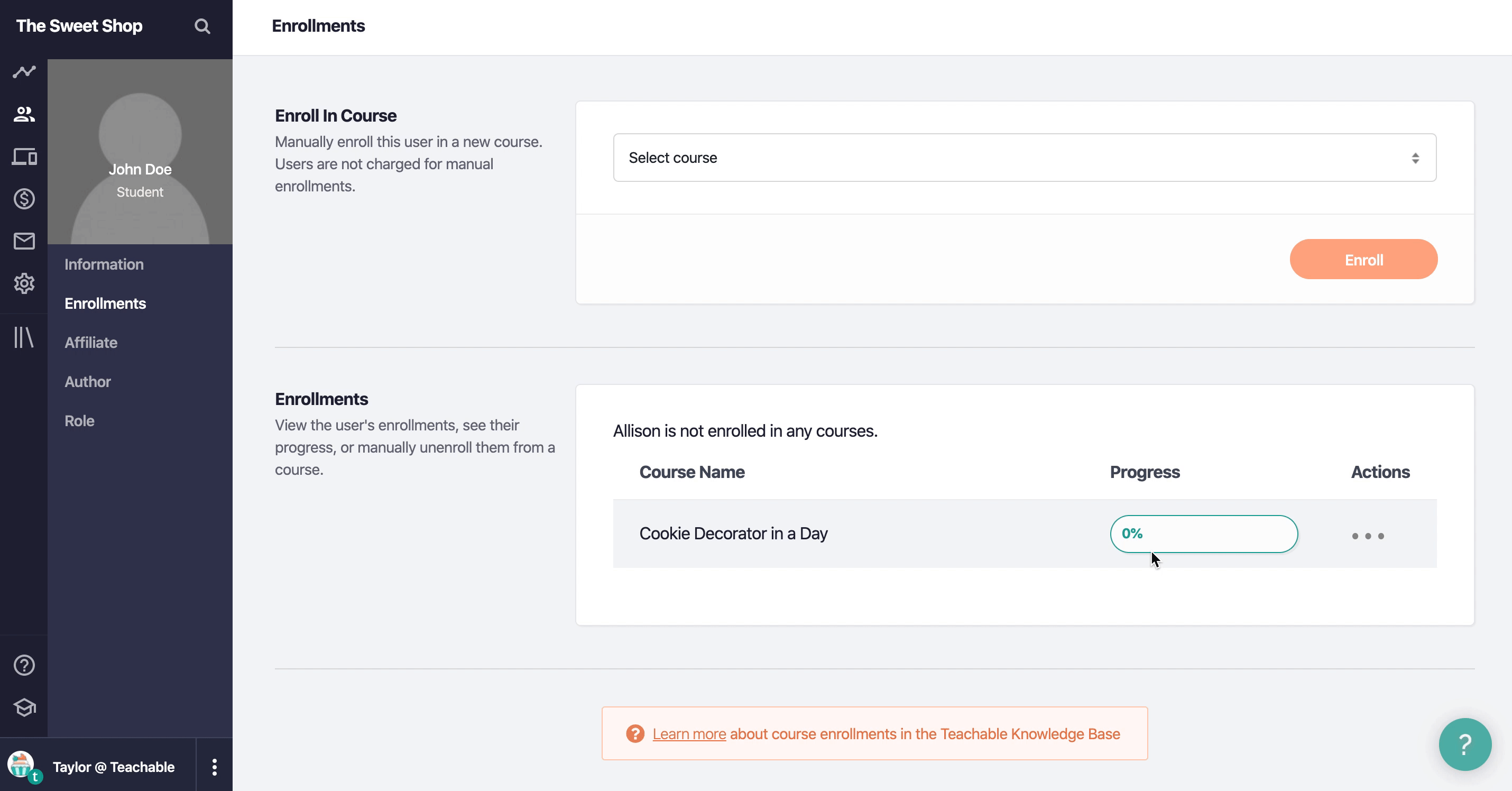Click the help question mark icon
Screen dimensions: 1512x791
1464,744
